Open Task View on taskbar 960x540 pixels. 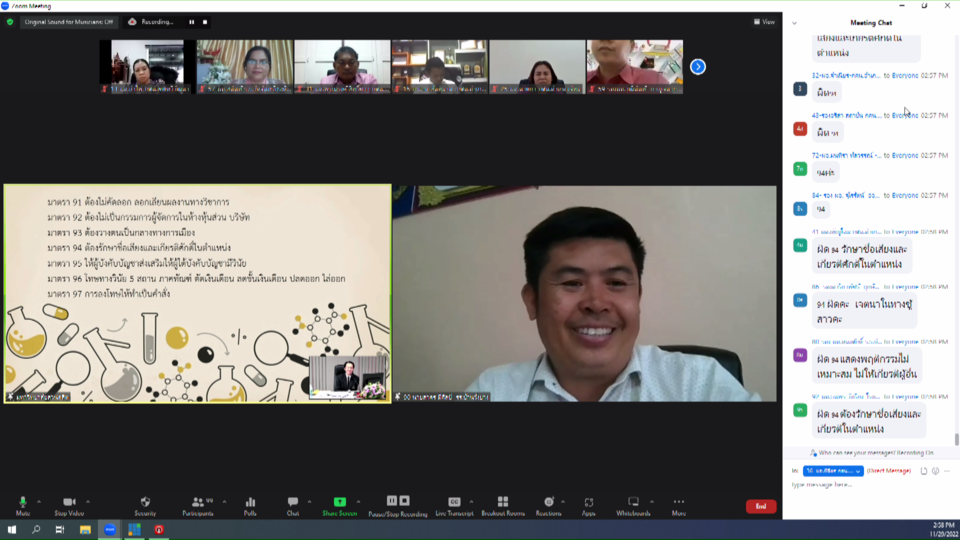(x=60, y=530)
